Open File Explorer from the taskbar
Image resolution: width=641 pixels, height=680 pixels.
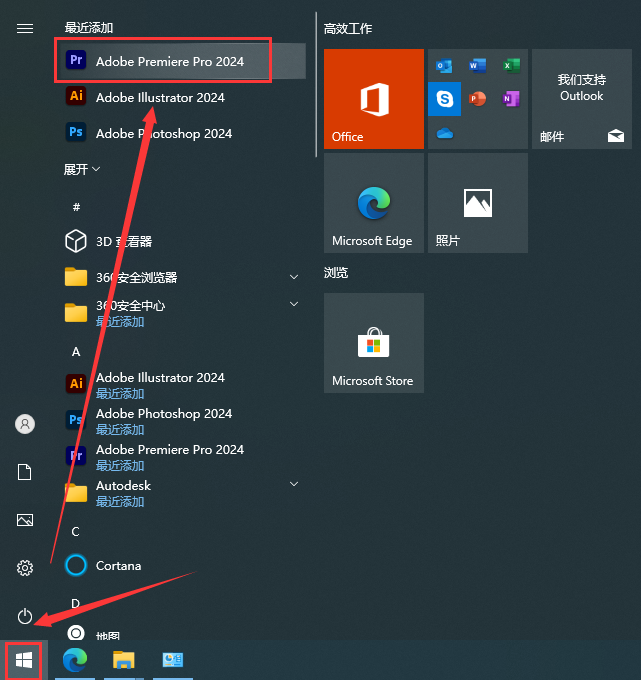[x=124, y=660]
